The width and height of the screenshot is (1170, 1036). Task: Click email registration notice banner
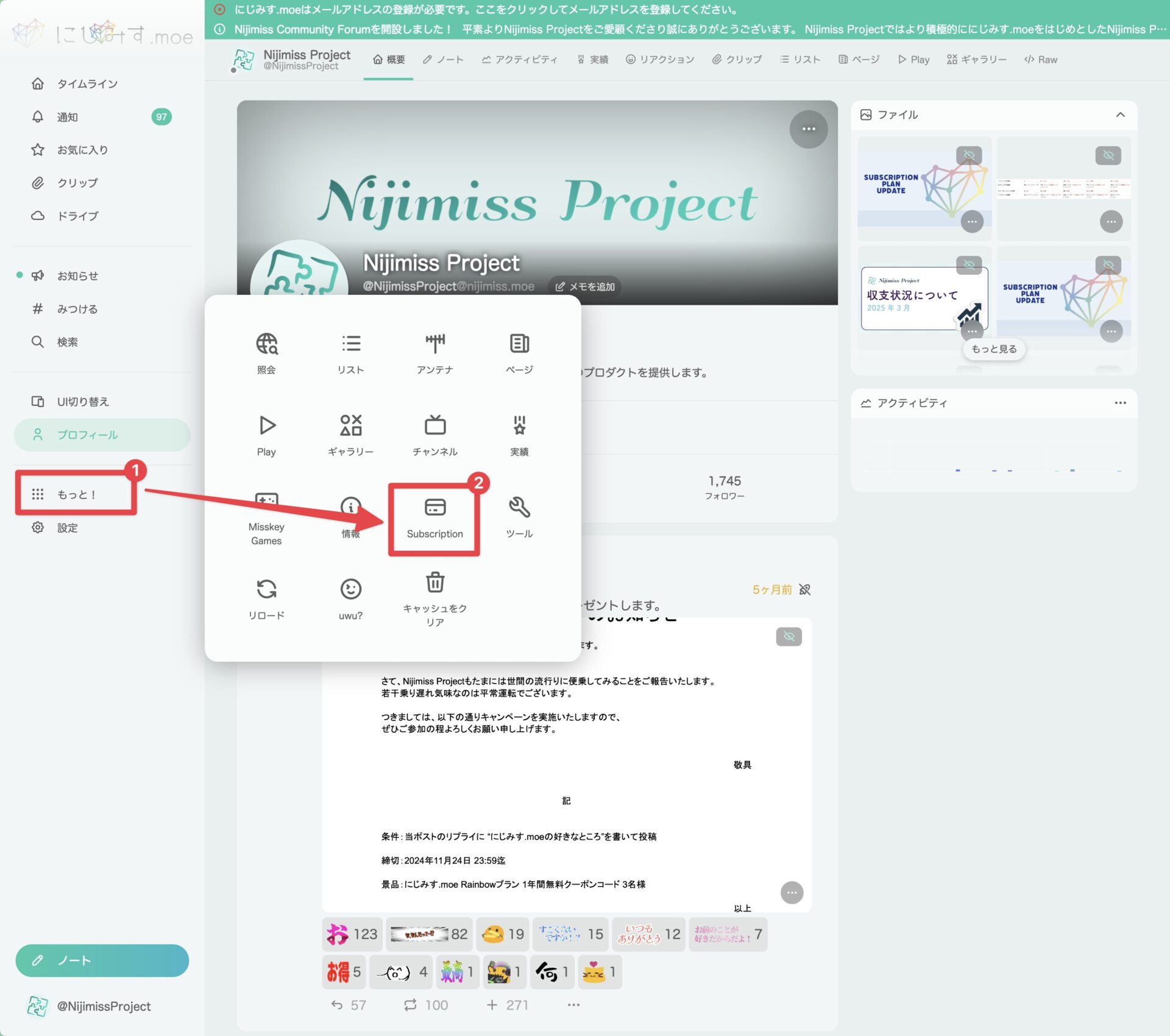[x=687, y=10]
